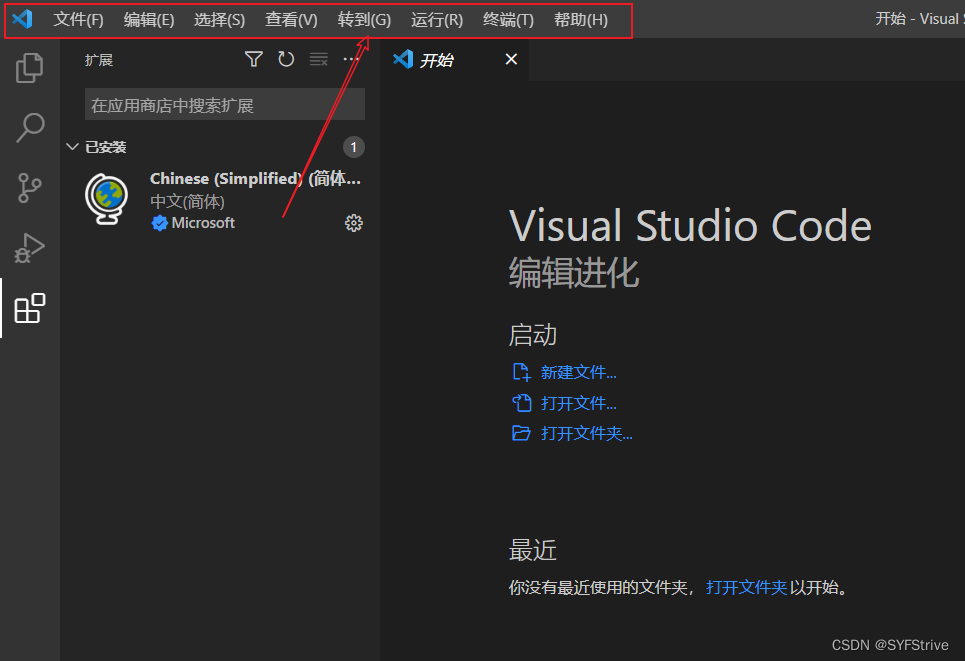Image resolution: width=965 pixels, height=661 pixels.
Task: Open the 文件(F) menu
Action: point(78,20)
